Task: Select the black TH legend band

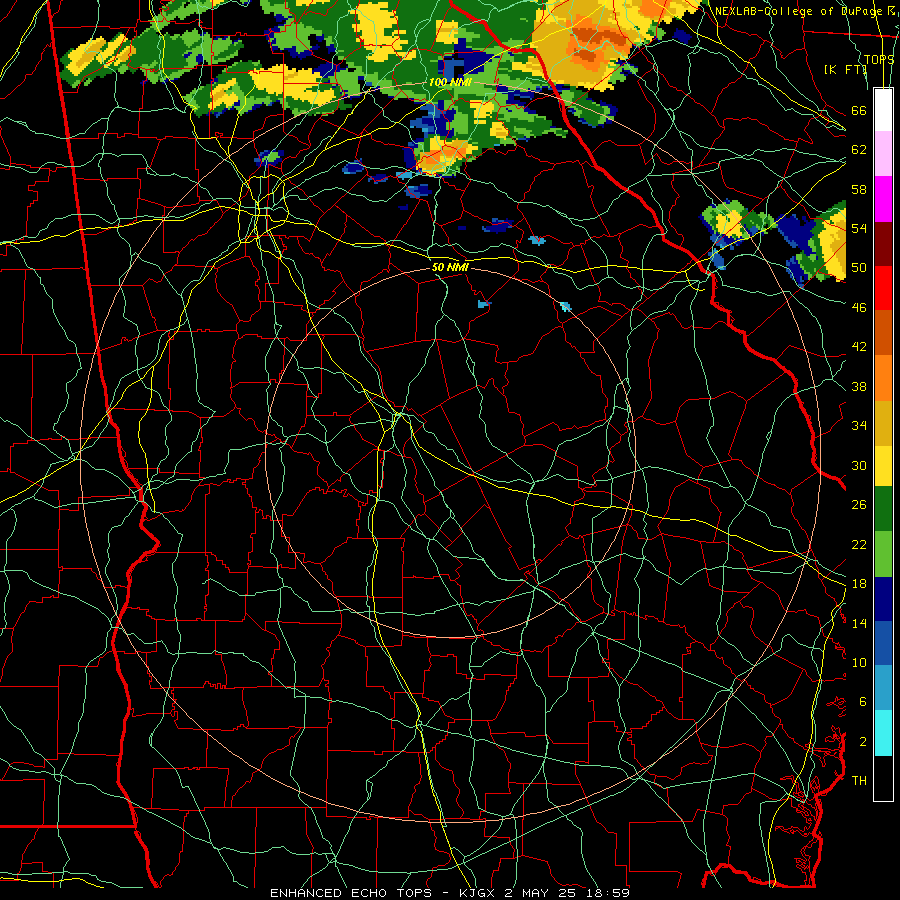Action: [x=883, y=778]
